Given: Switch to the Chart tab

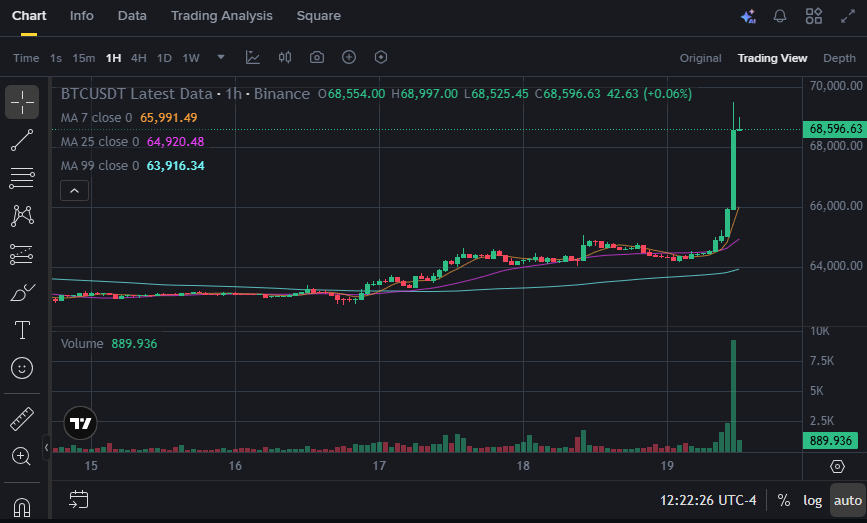Looking at the screenshot, I should pos(29,16).
